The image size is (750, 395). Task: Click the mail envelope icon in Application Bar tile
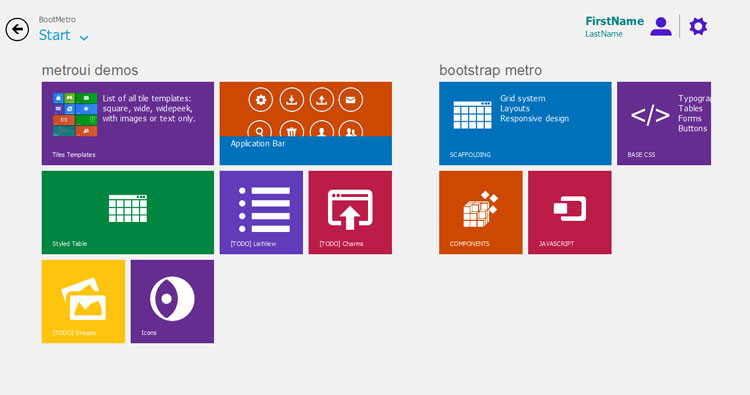[351, 100]
